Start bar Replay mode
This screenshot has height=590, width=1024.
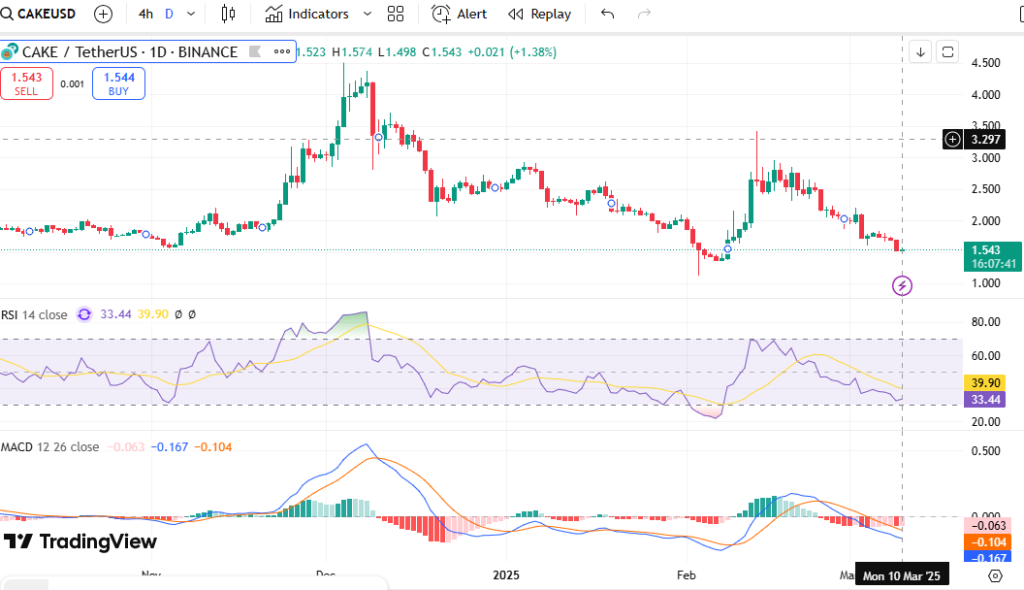pyautogui.click(x=539, y=14)
